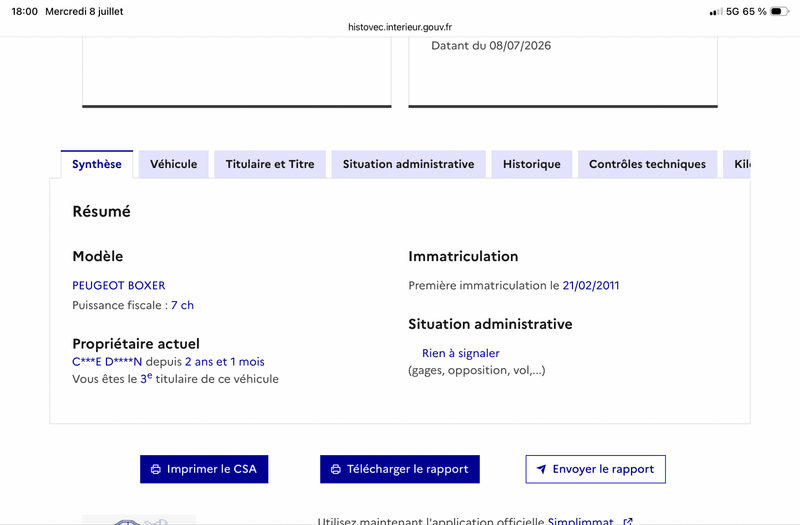Click the printer icon in Télécharger le rapport
The image size is (800, 525).
coord(336,469)
